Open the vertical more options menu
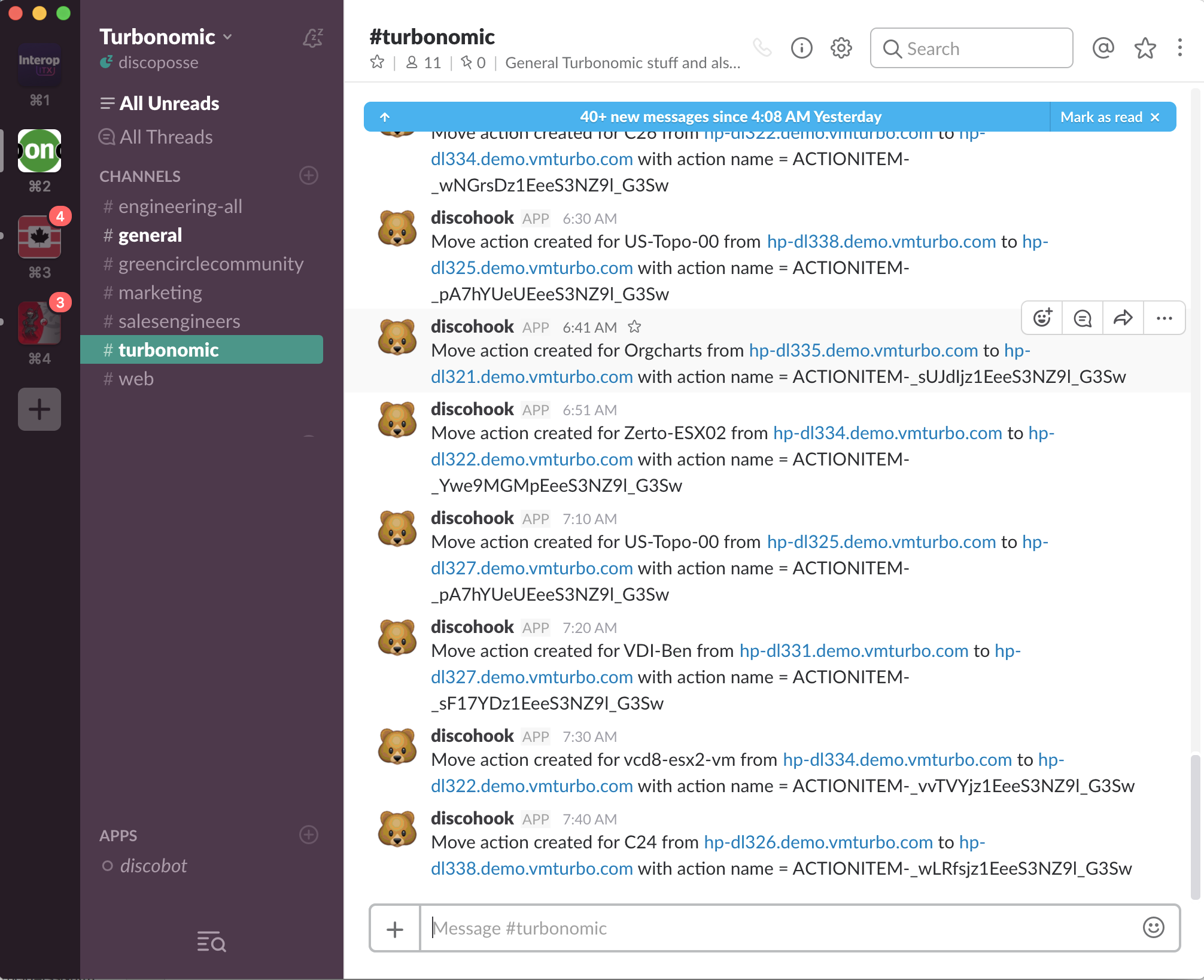1204x980 pixels. click(x=1179, y=48)
